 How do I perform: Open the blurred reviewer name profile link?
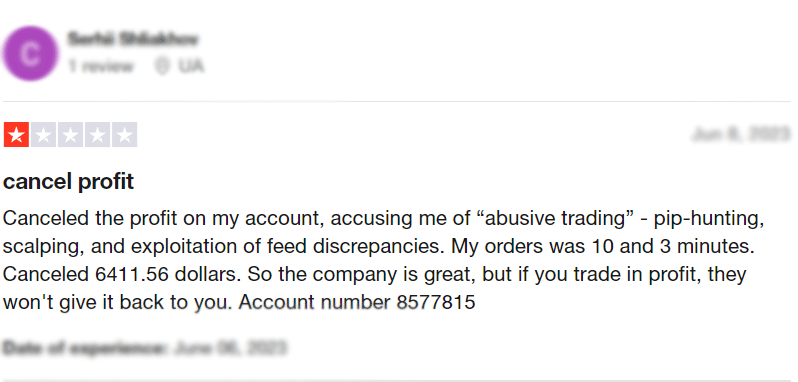(x=133, y=39)
